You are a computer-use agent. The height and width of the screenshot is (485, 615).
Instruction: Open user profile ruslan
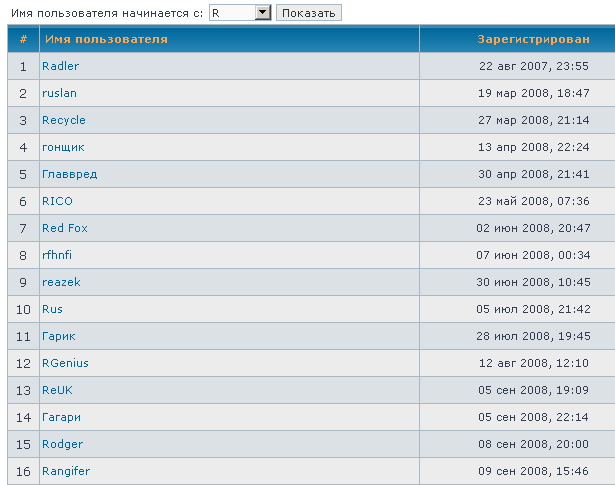[x=59, y=93]
